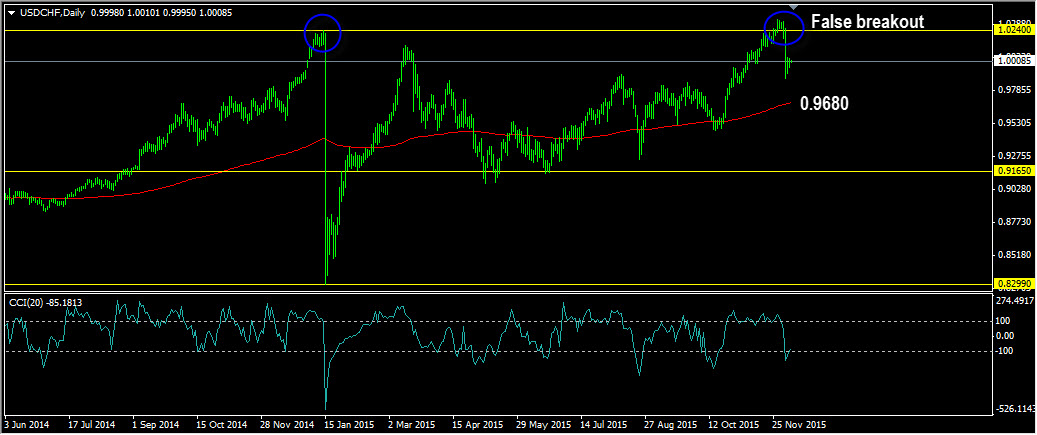Click the 2 Mar 2015 date label
This screenshot has height=435, width=1037.
[412, 423]
